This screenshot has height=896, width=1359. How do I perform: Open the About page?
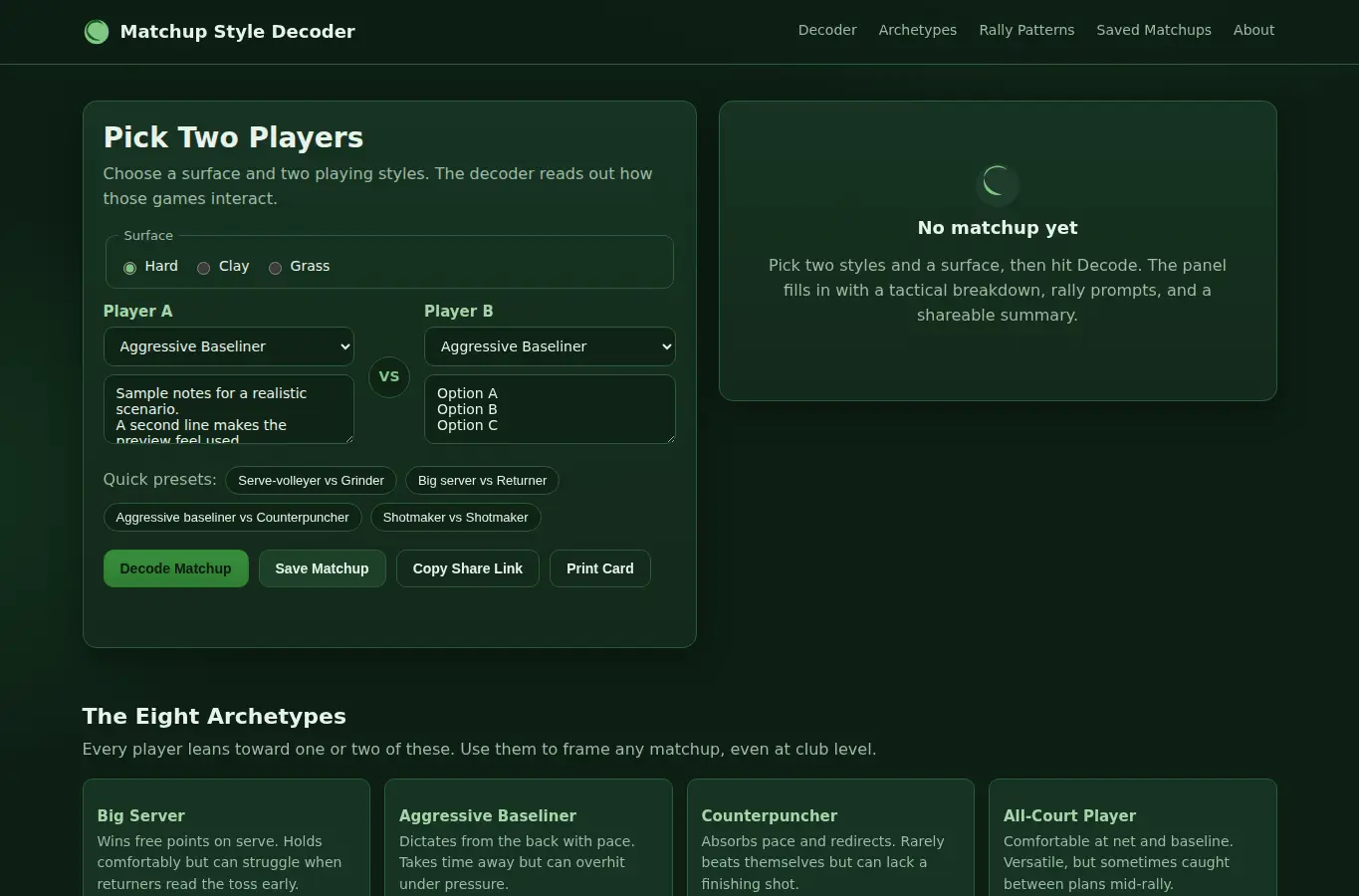[x=1253, y=30]
